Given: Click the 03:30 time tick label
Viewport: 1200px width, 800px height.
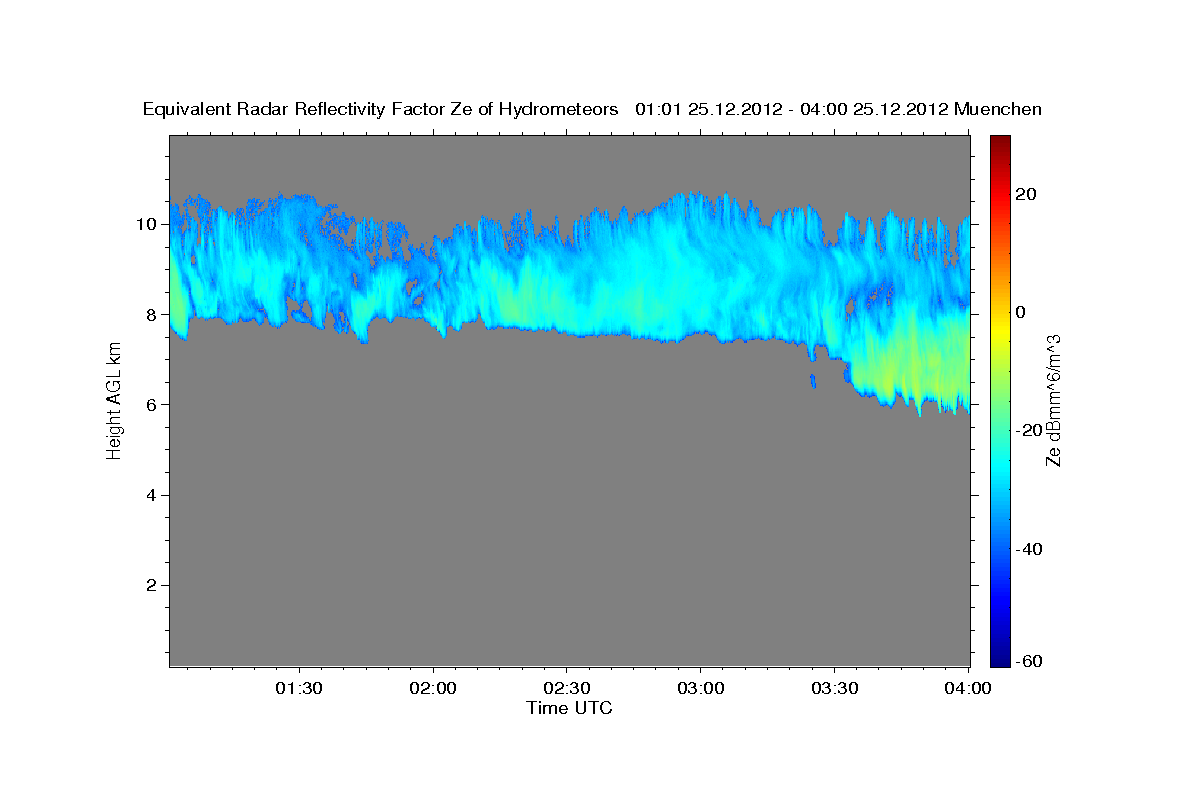Looking at the screenshot, I should click(x=834, y=688).
